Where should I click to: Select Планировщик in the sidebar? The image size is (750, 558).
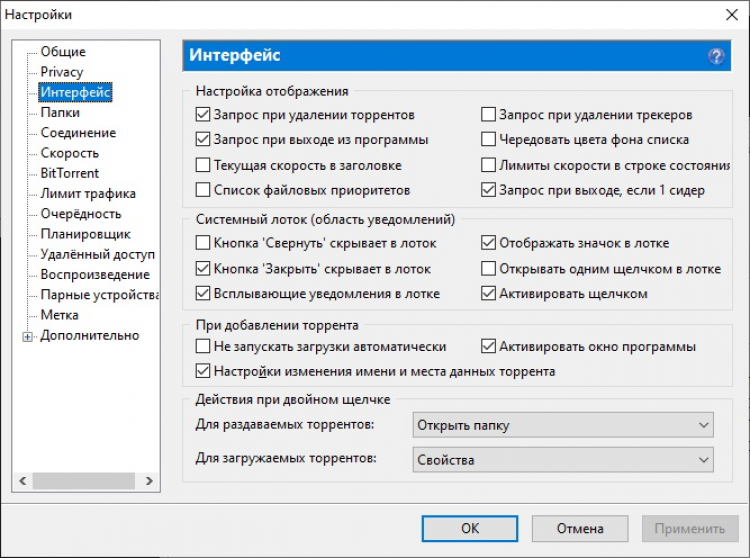[85, 234]
